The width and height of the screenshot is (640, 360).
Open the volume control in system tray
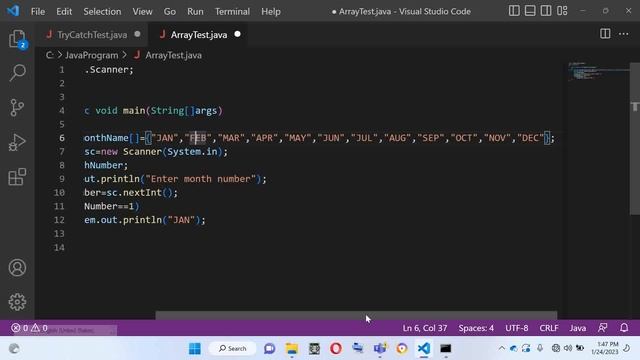click(568, 348)
